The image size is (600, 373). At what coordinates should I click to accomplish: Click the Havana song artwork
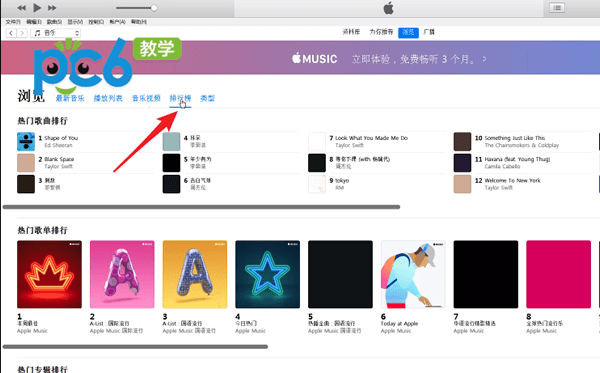click(x=462, y=163)
